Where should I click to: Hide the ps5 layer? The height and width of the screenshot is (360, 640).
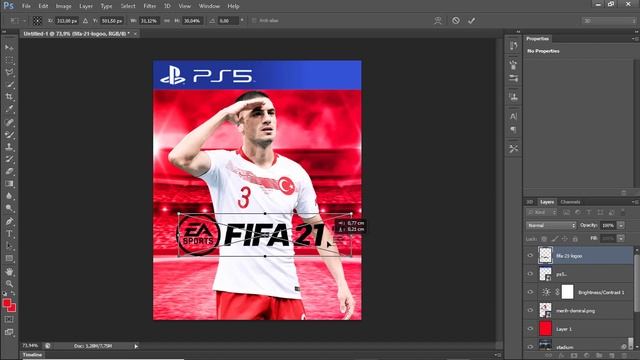pyautogui.click(x=530, y=274)
